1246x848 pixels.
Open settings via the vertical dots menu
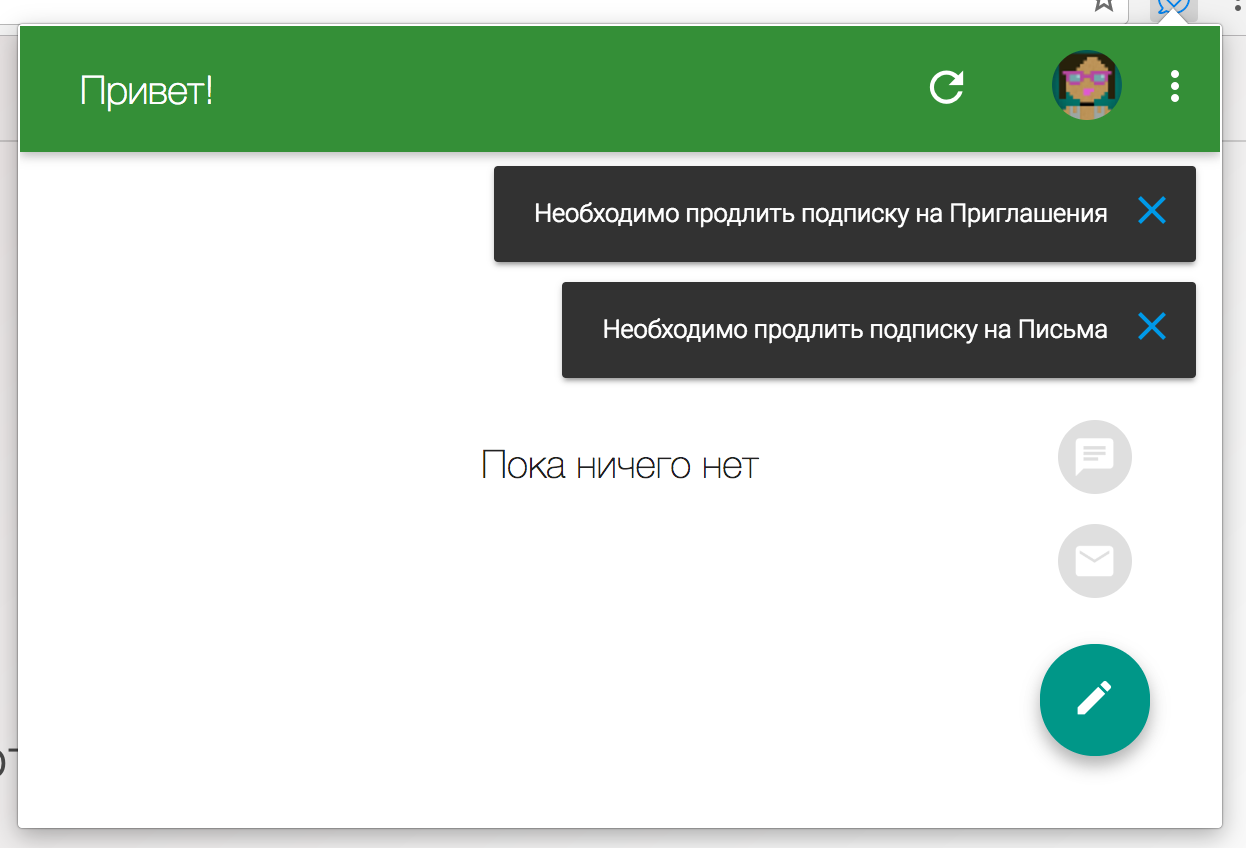1173,88
